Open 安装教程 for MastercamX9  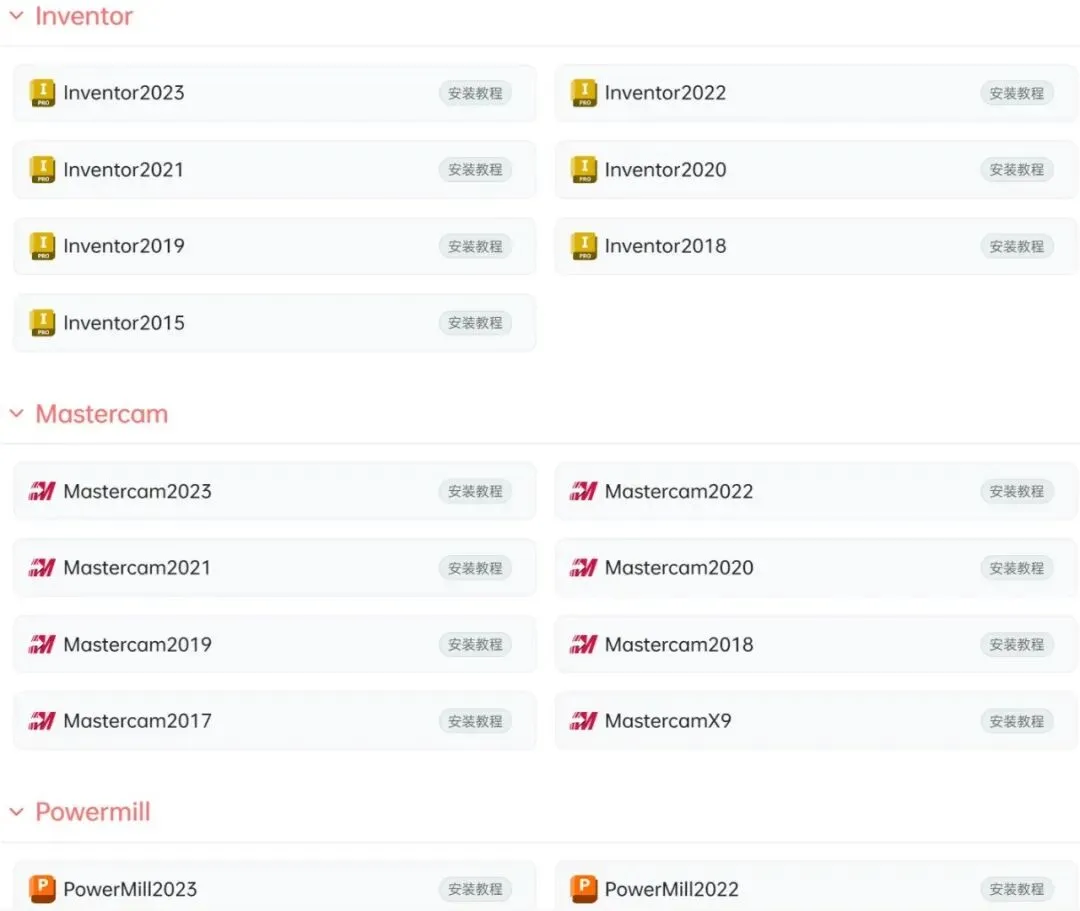[x=1017, y=721]
